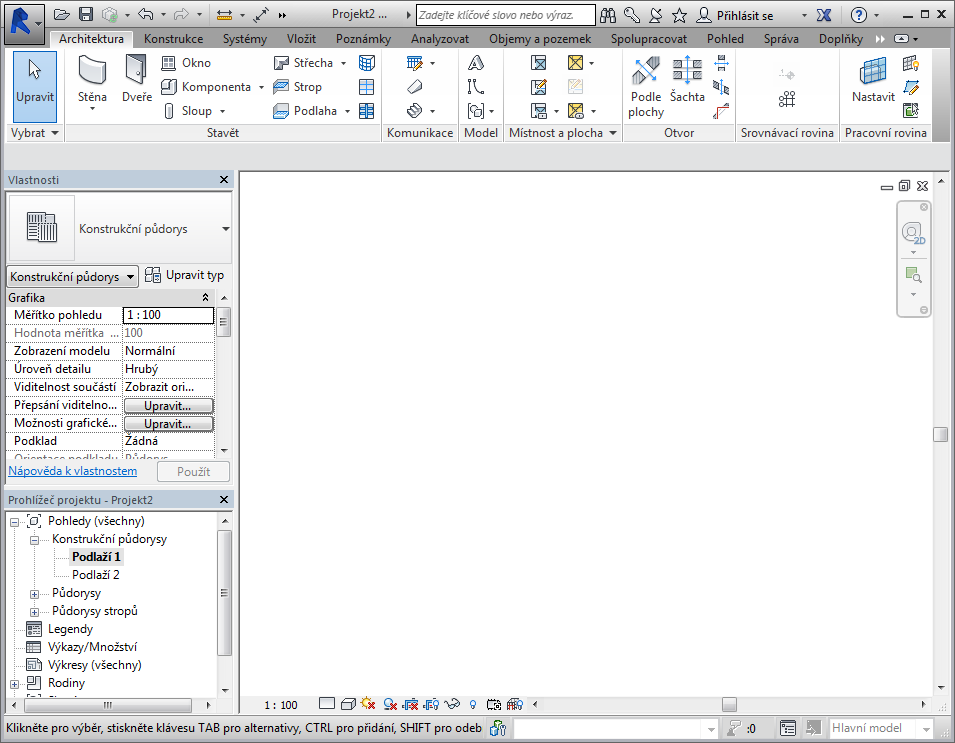
Task: Open the Poznámky ribbon tab
Action: point(364,39)
